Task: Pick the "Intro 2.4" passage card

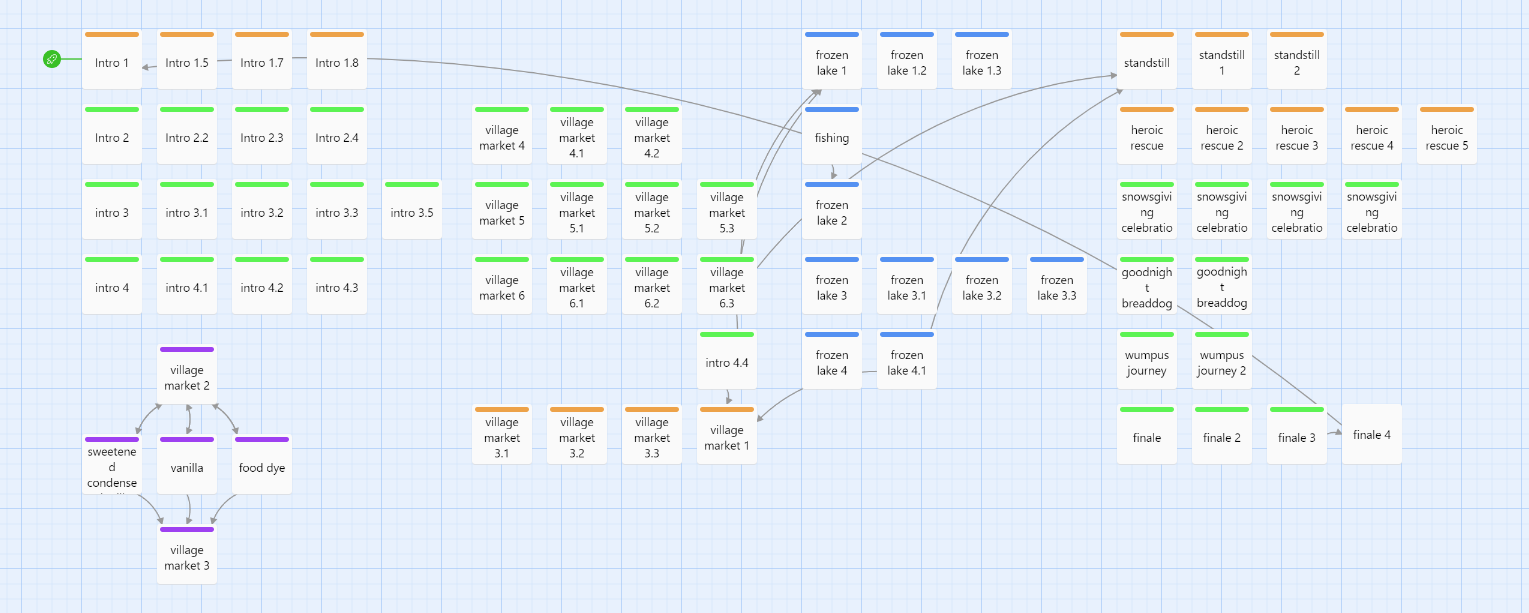Action: click(337, 135)
